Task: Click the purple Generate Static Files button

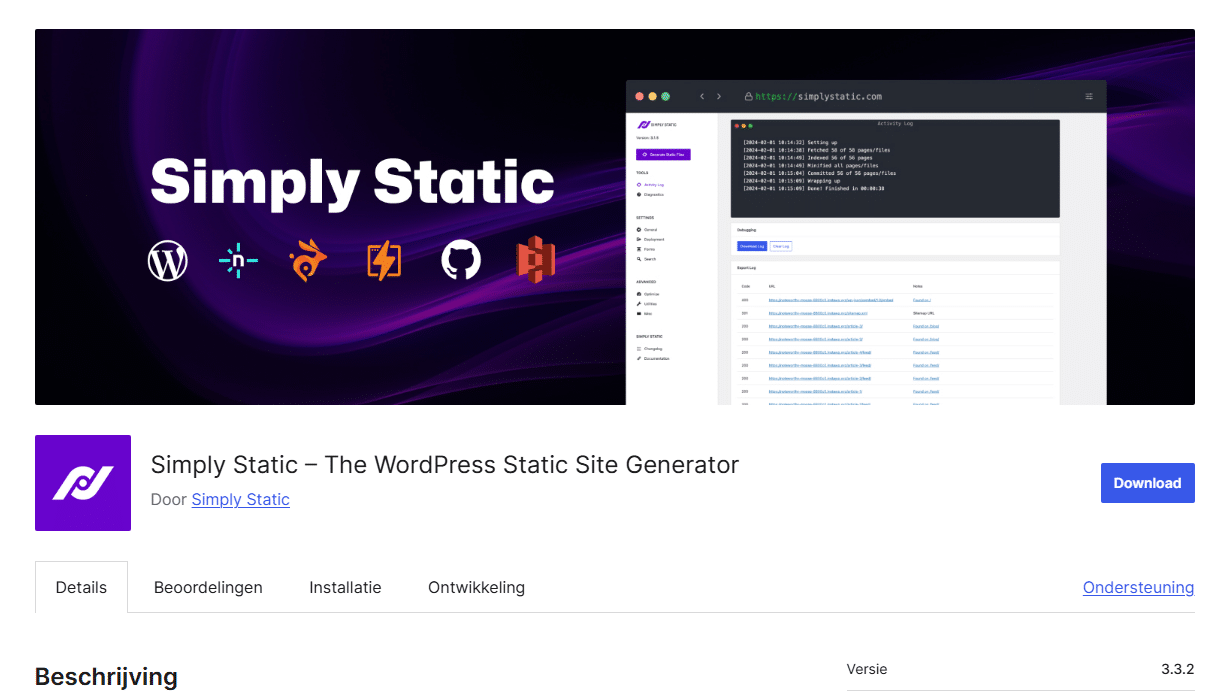Action: pyautogui.click(x=663, y=154)
